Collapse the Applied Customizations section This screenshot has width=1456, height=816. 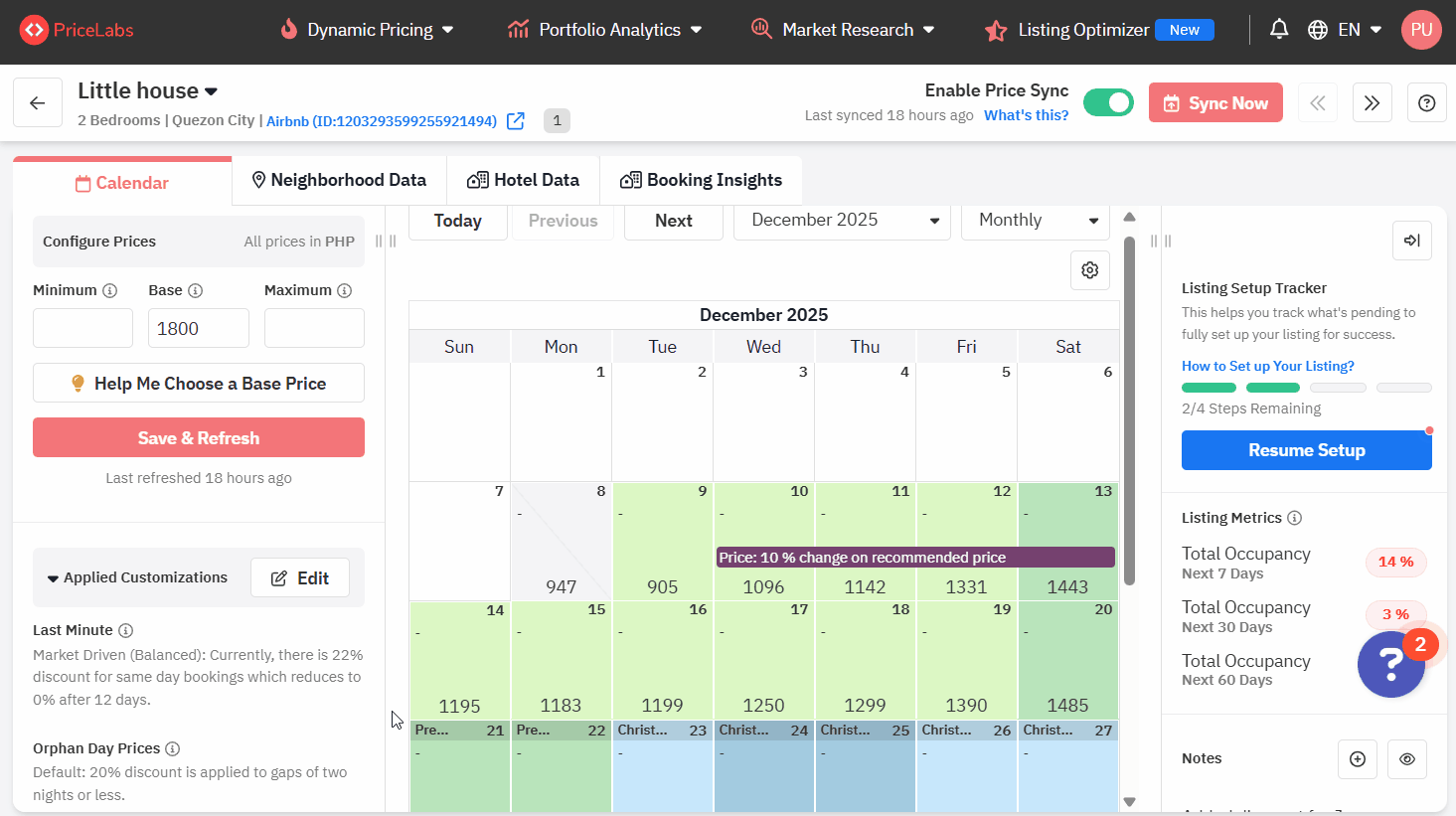click(x=54, y=578)
